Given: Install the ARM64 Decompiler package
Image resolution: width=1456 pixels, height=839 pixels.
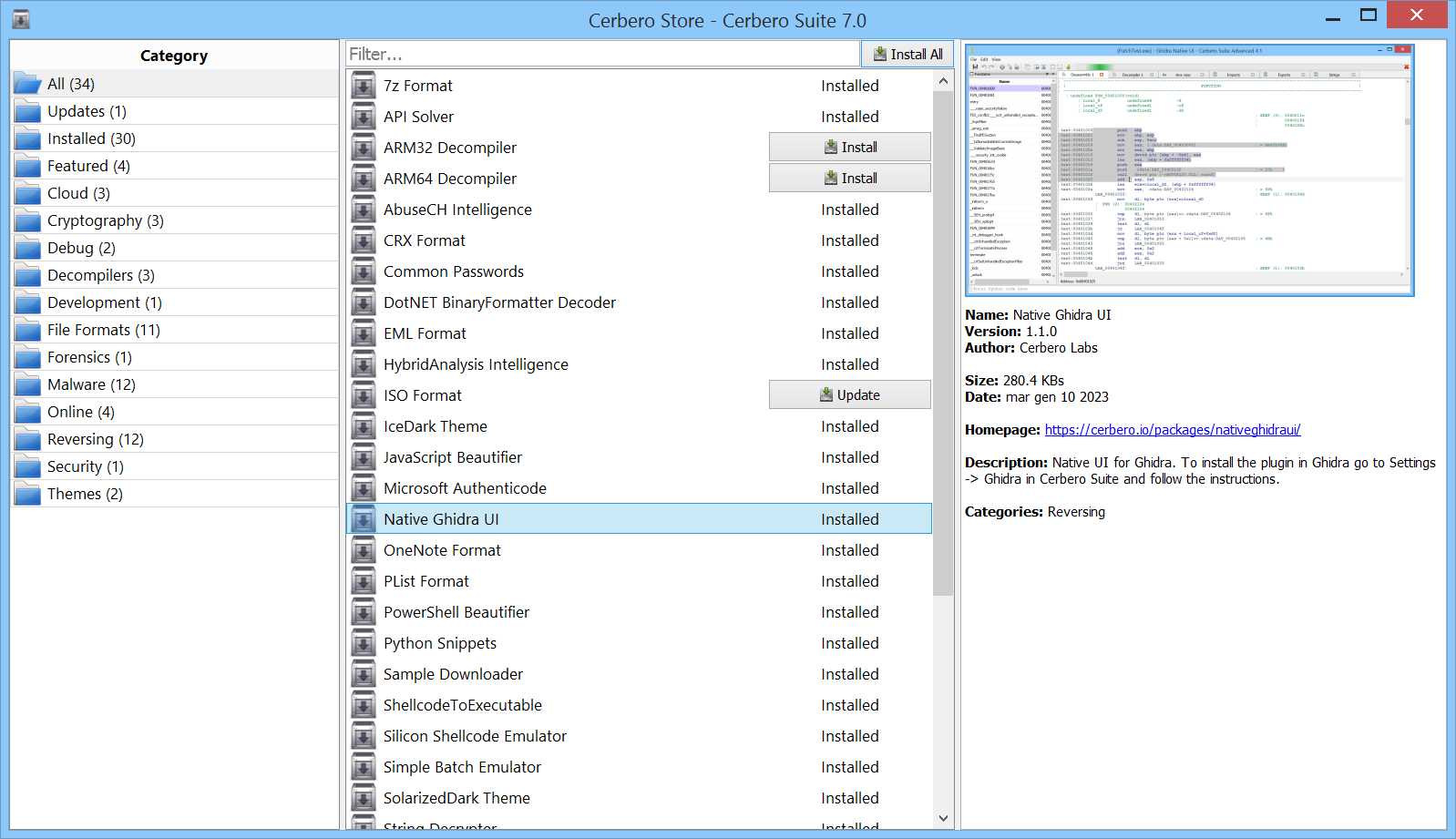Looking at the screenshot, I should coord(850,179).
